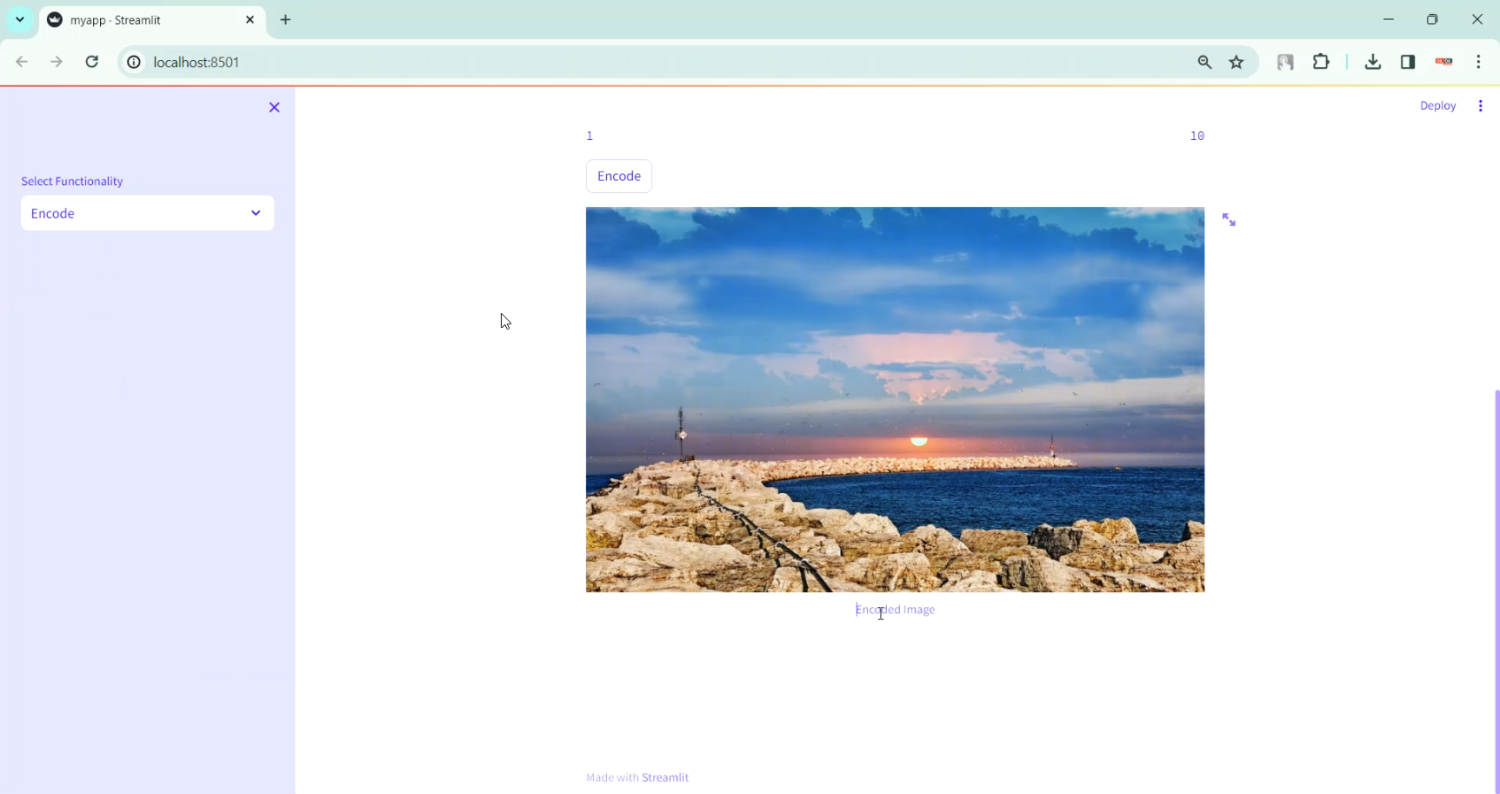Image resolution: width=1500 pixels, height=794 pixels.
Task: Open the browser Downloads icon
Action: [1372, 62]
